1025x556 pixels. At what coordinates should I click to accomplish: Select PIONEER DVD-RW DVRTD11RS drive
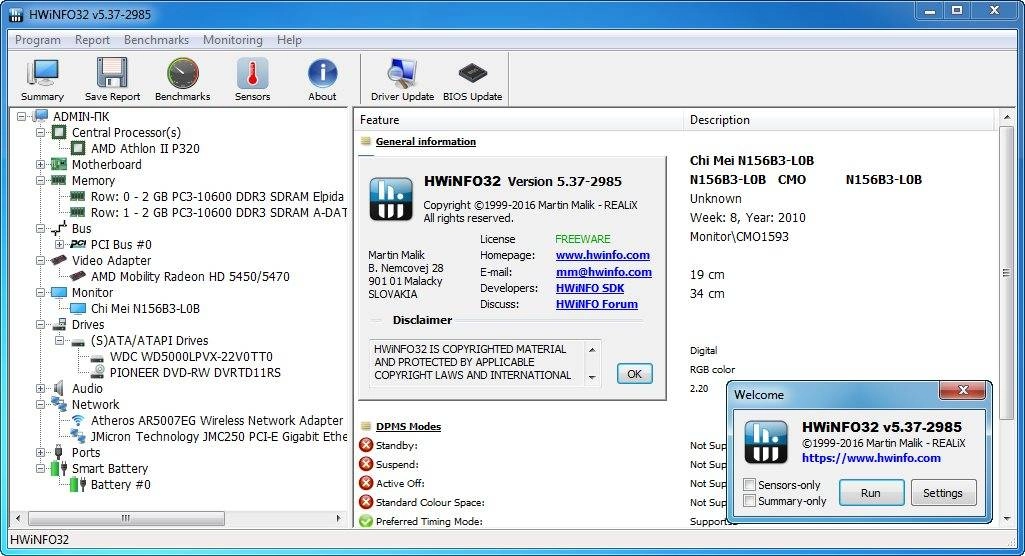click(195, 372)
